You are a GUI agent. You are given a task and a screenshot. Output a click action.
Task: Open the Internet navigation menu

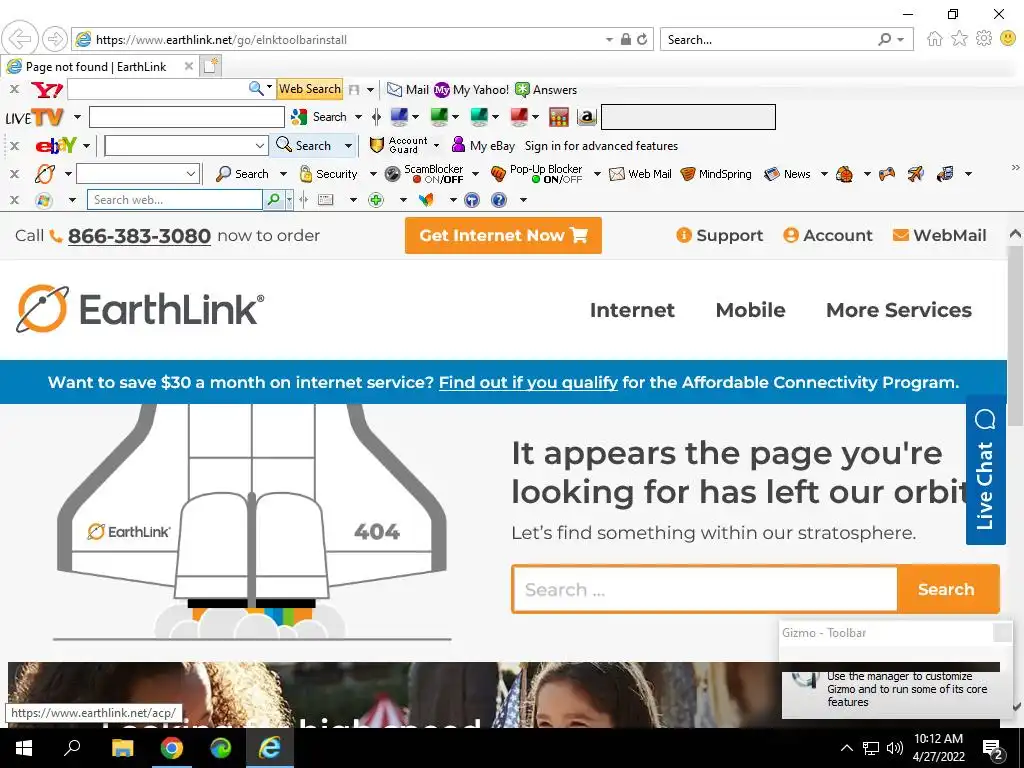pyautogui.click(x=632, y=310)
